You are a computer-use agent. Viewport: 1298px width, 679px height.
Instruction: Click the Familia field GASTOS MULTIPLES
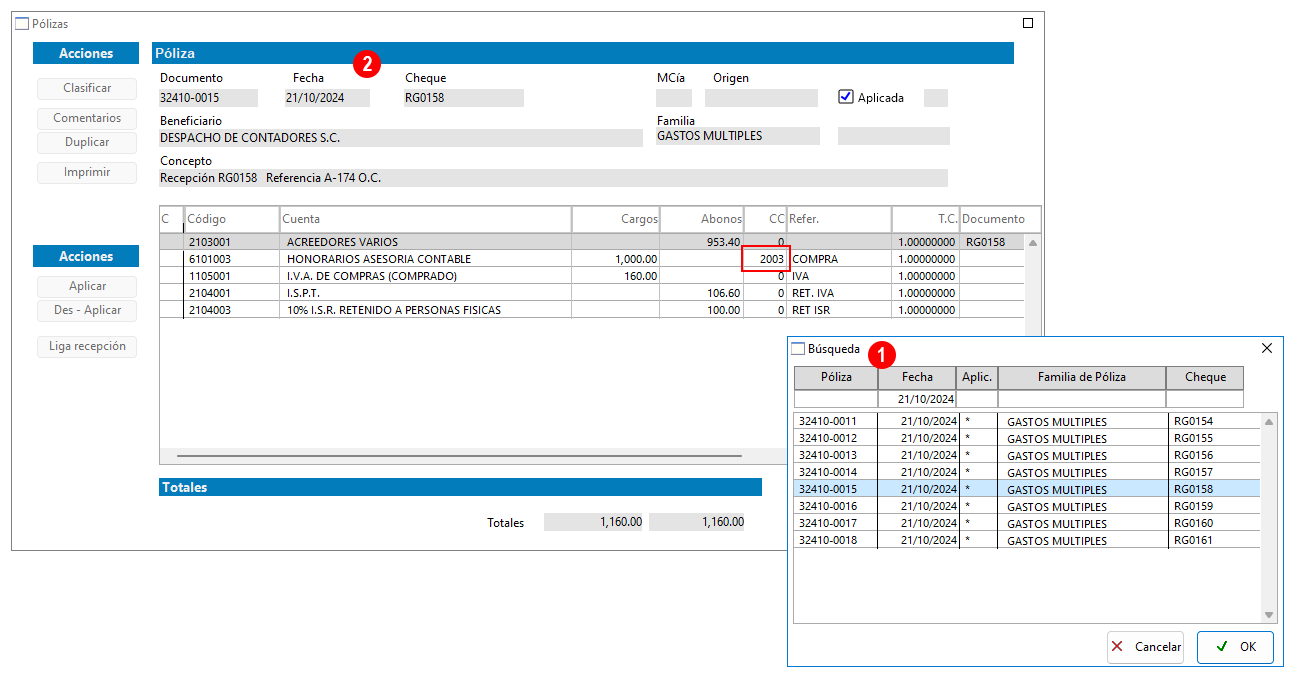738,136
